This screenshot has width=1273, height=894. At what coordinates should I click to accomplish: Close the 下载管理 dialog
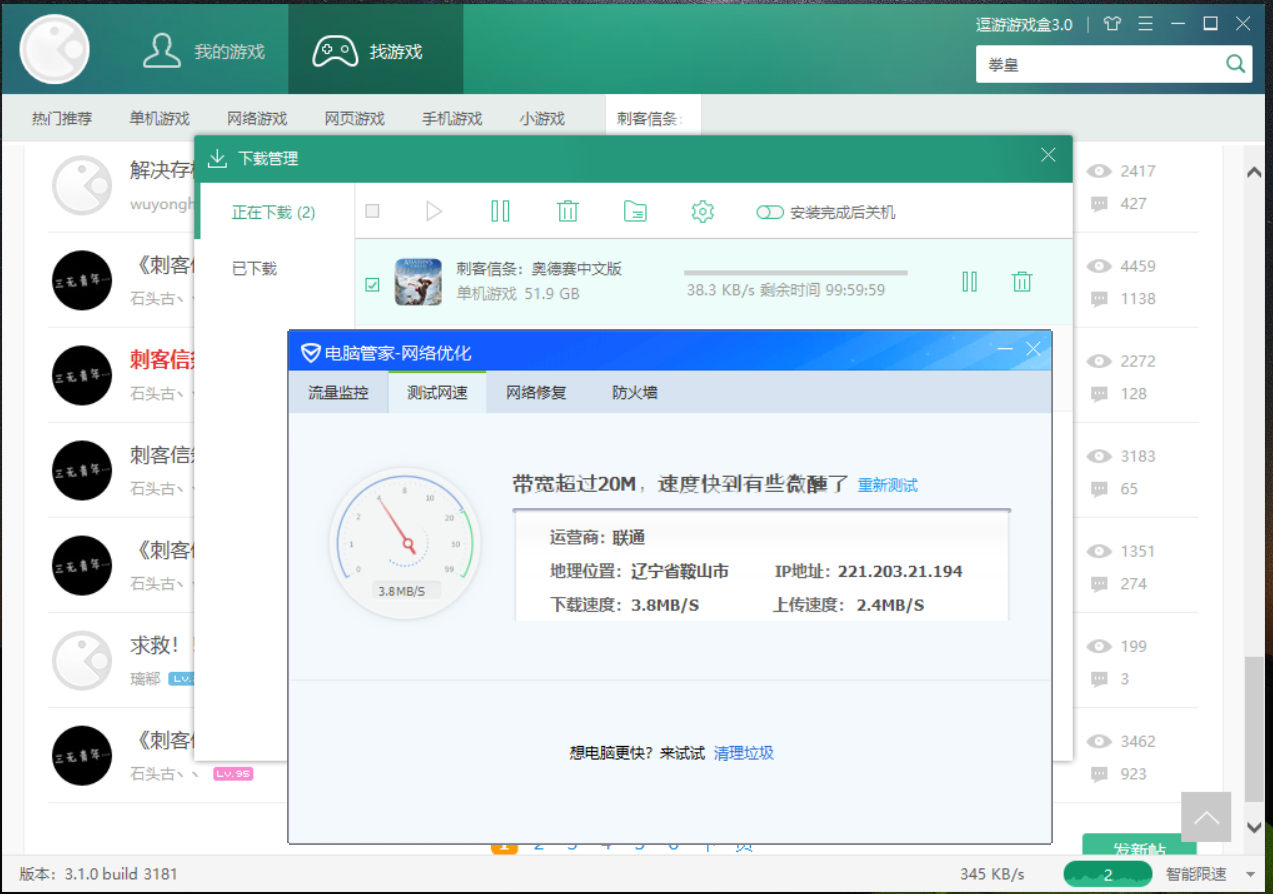[x=1048, y=155]
